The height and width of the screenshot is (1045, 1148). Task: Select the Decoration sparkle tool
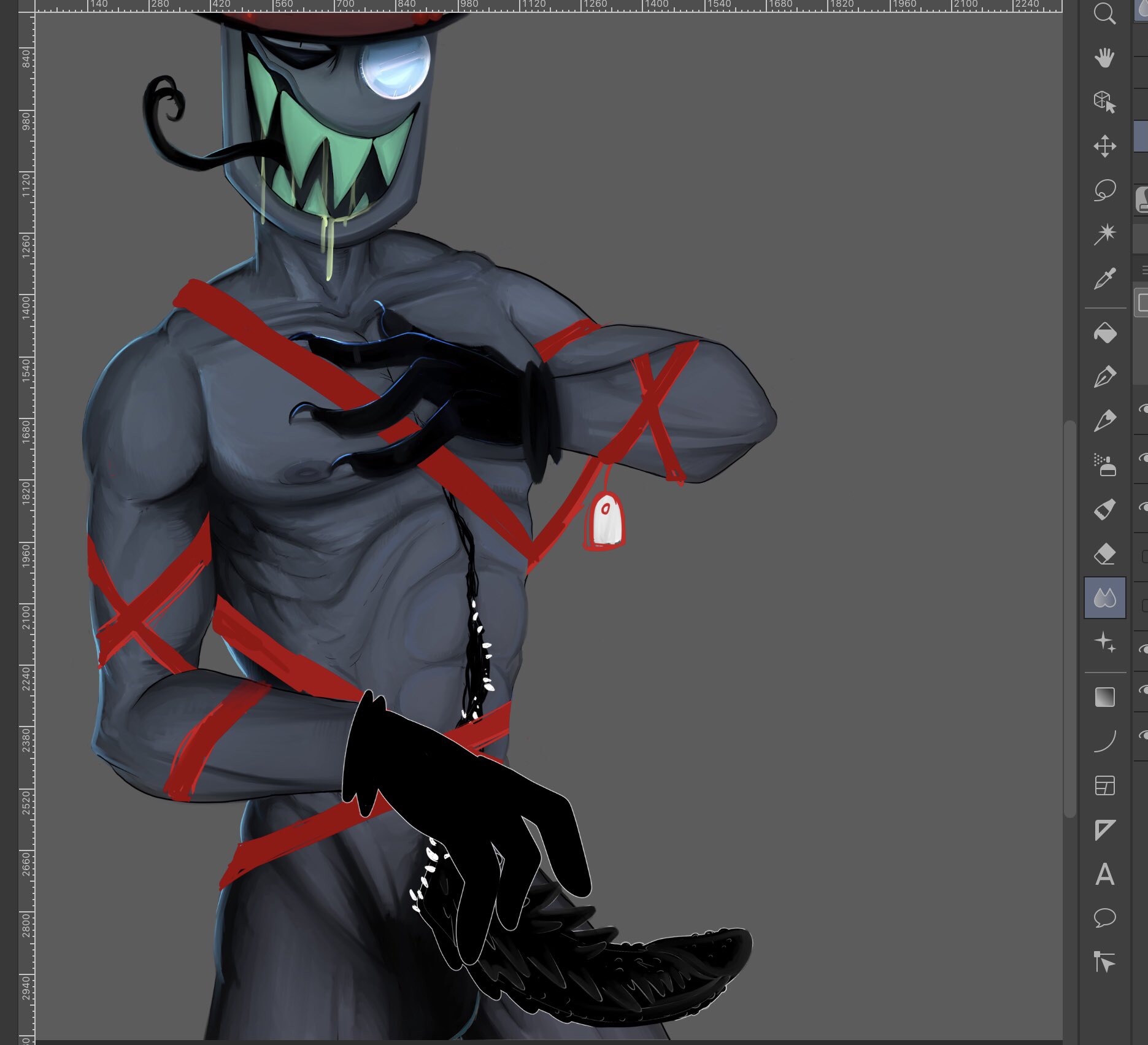1104,642
